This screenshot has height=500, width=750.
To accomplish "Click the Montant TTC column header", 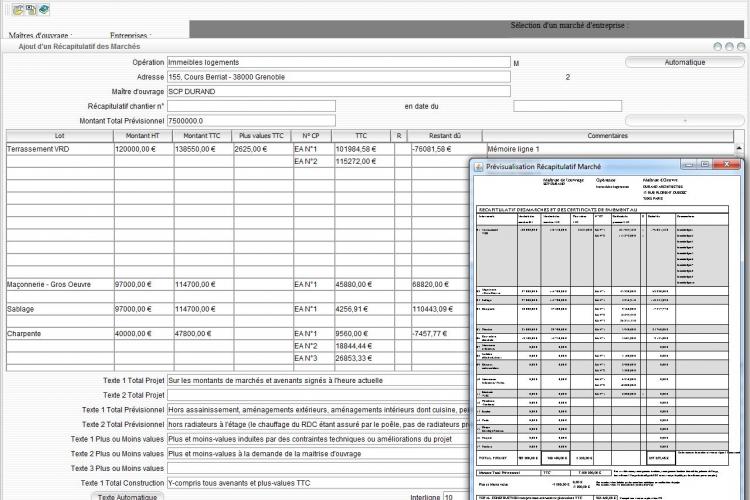I will click(202, 136).
